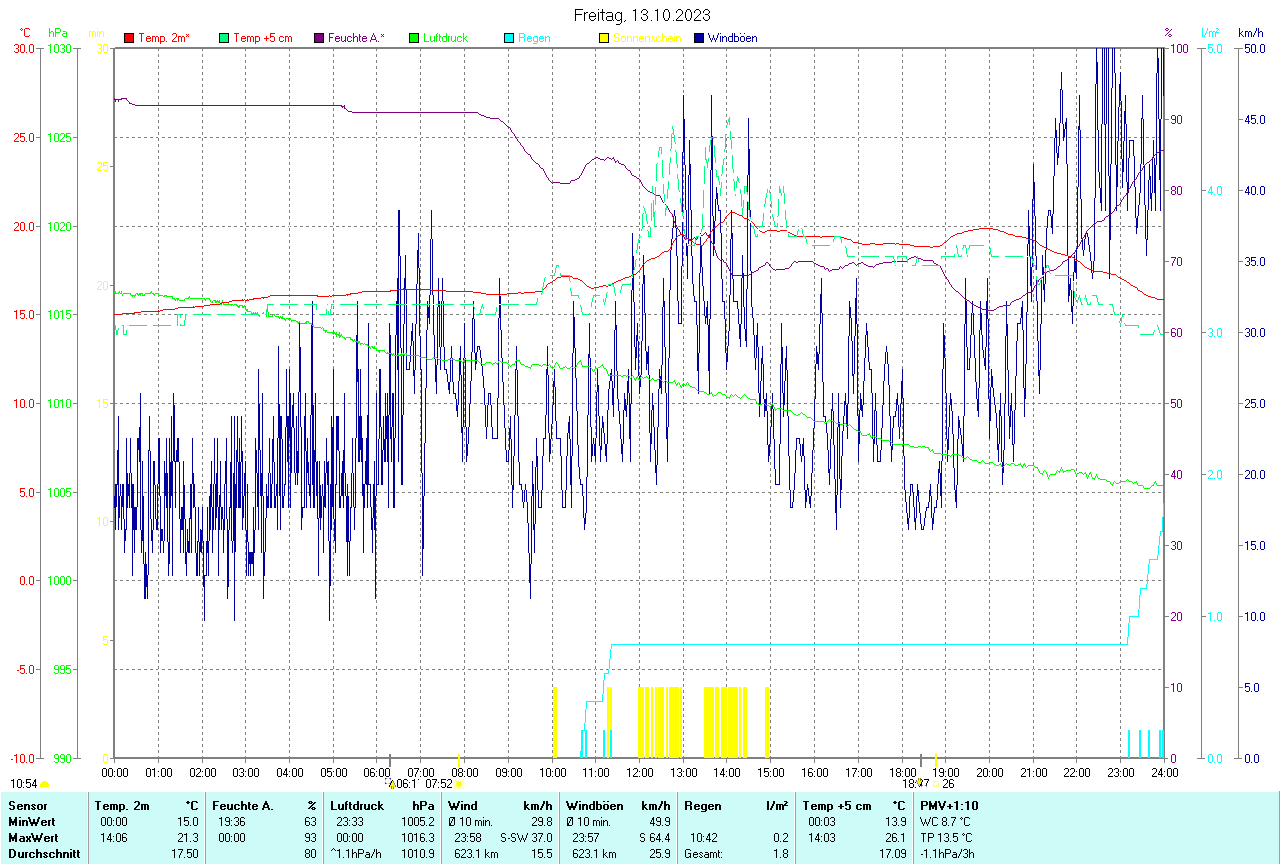Click the gust average value 25.9

[x=659, y=854]
